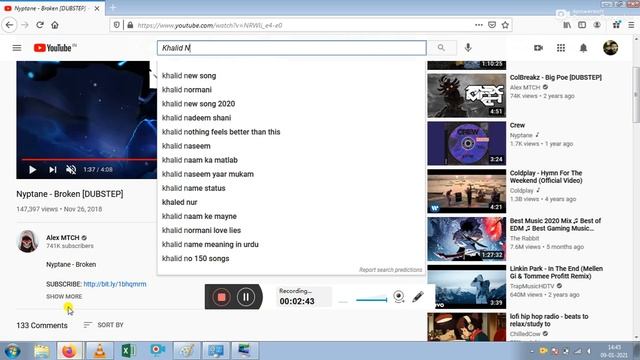
Task: Open lofi hip hop radio video title
Action: coord(549,320)
